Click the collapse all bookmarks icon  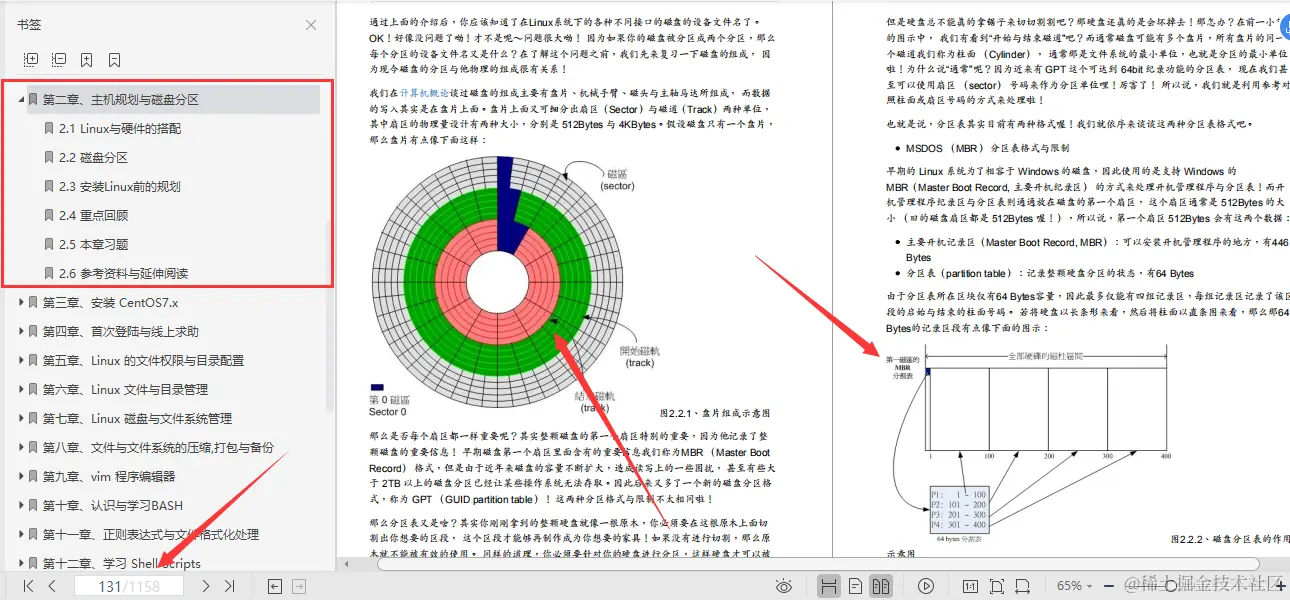point(59,60)
